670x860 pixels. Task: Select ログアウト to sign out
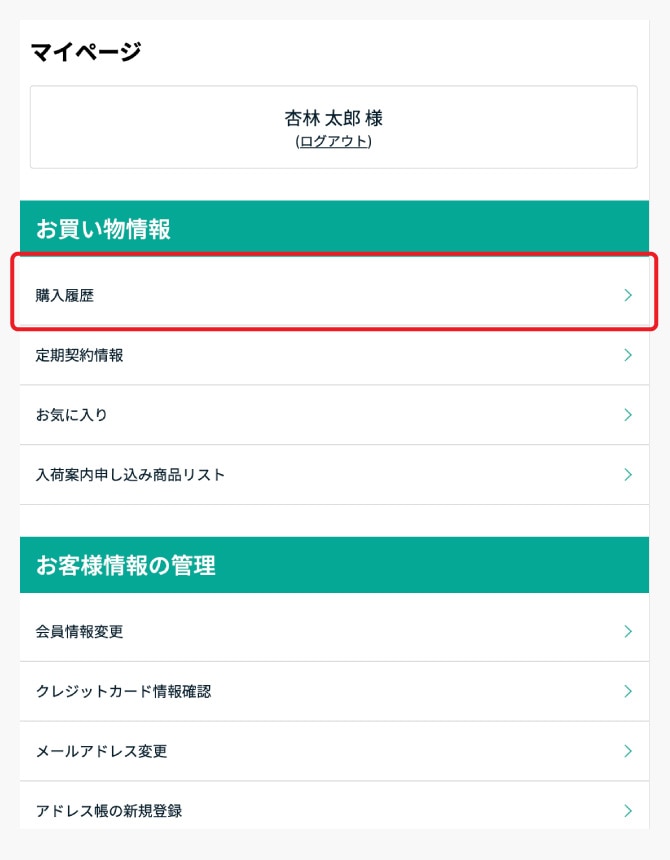(x=334, y=141)
